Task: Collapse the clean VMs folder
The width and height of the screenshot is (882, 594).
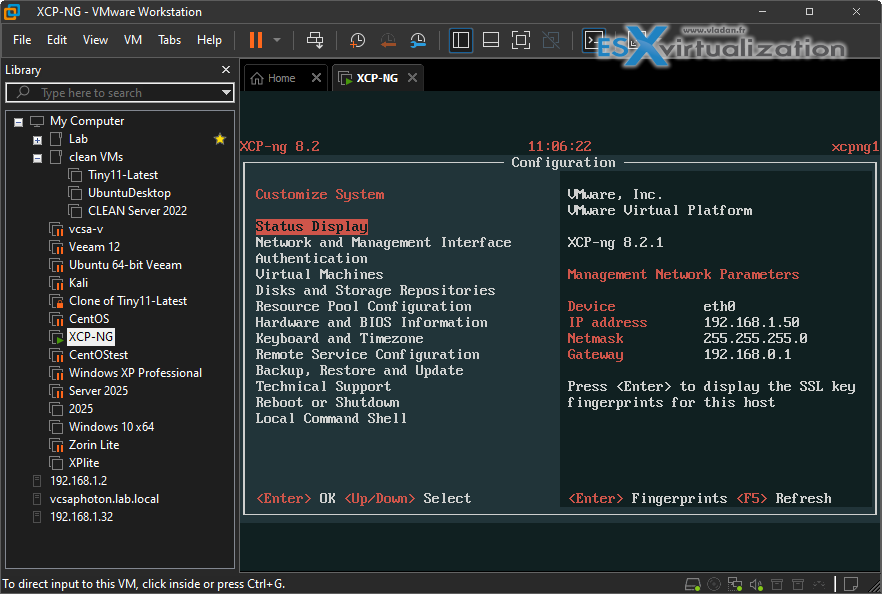Action: [37, 158]
